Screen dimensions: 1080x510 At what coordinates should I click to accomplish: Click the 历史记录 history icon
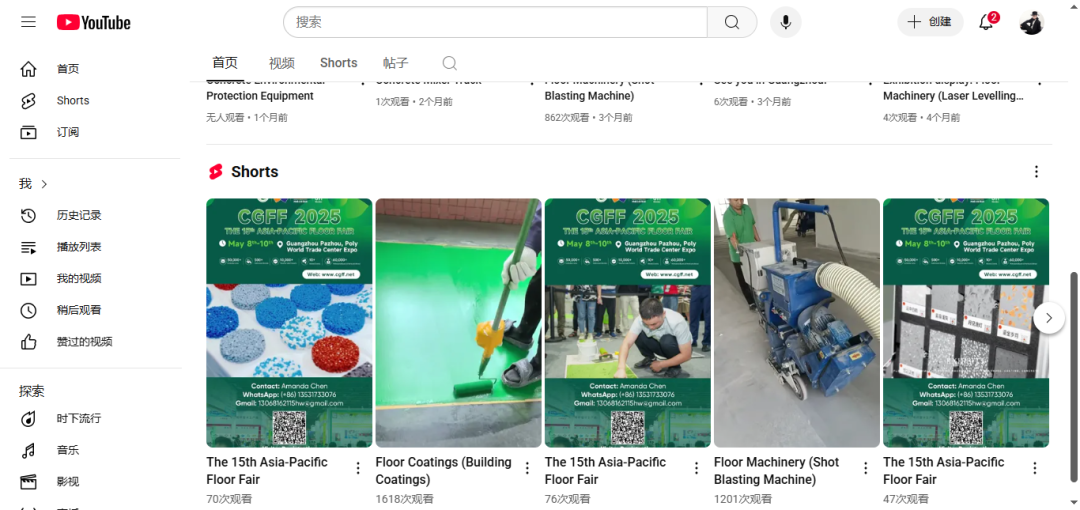(x=28, y=216)
